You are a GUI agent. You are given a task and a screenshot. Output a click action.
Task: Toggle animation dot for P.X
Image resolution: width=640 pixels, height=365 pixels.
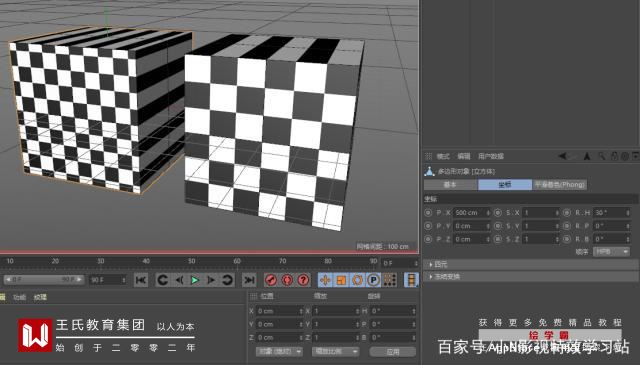coord(428,213)
